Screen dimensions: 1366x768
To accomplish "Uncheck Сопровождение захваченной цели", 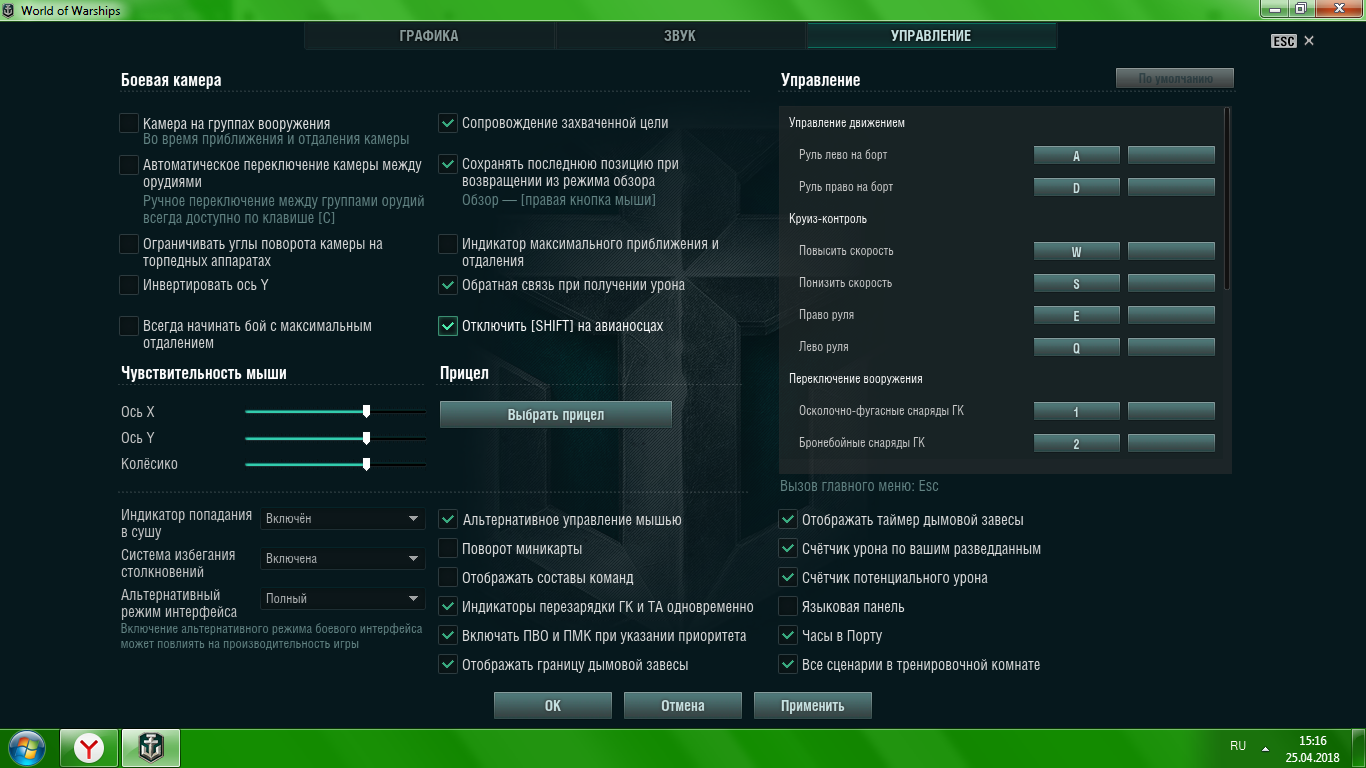I will (448, 123).
